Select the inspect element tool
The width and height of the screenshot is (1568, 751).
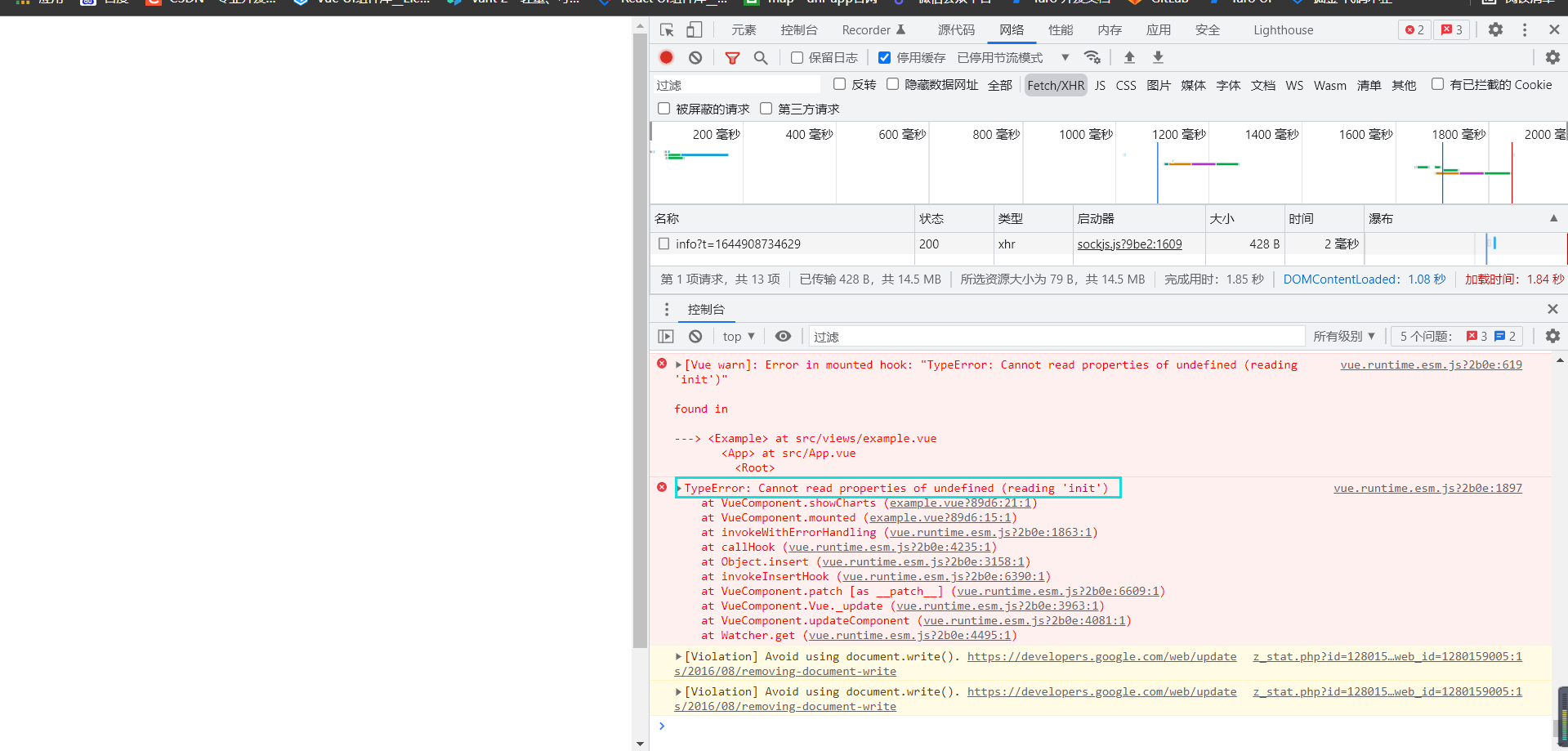tap(666, 29)
